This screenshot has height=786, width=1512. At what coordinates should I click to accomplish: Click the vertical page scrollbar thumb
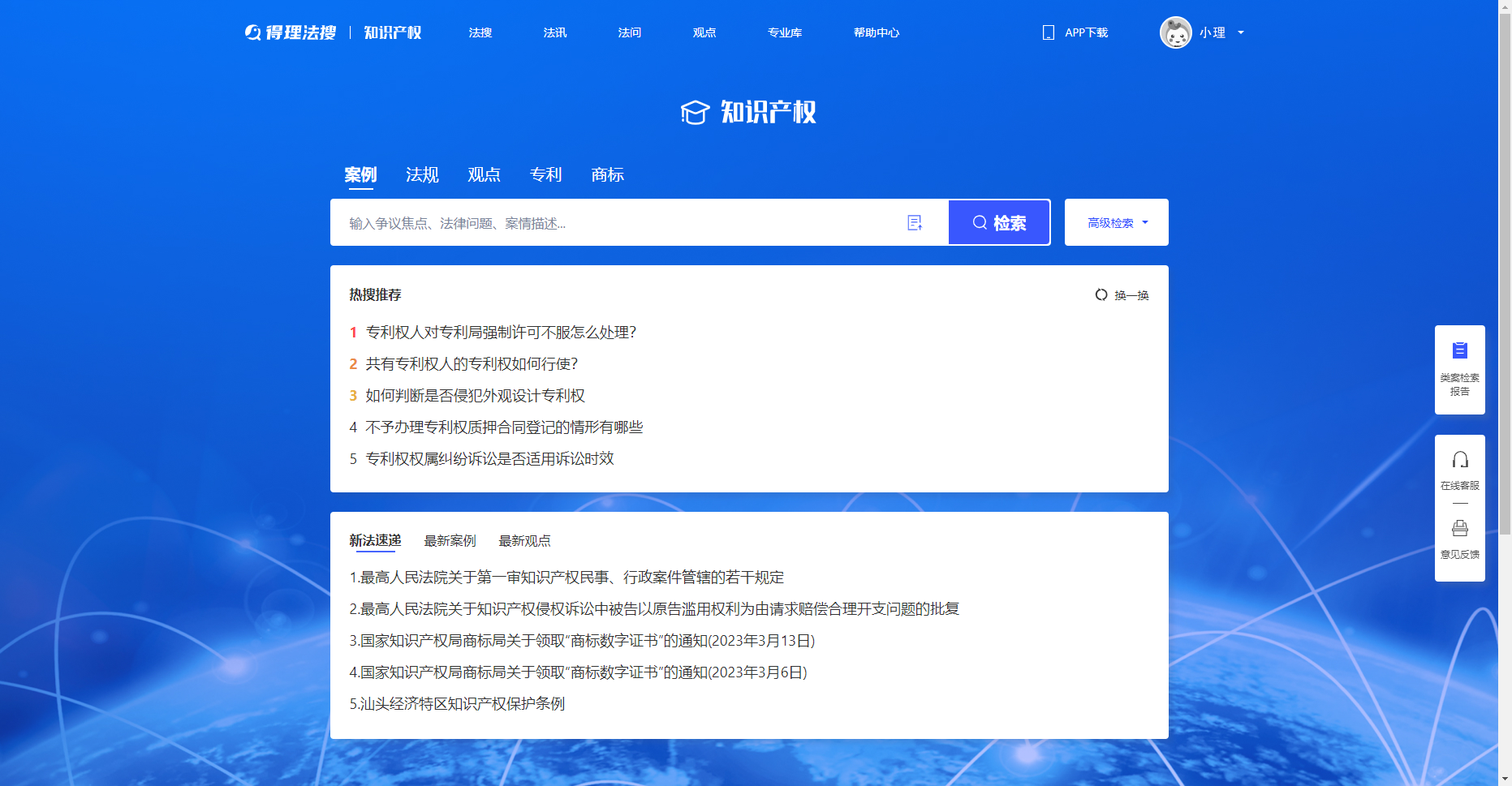[1505, 273]
